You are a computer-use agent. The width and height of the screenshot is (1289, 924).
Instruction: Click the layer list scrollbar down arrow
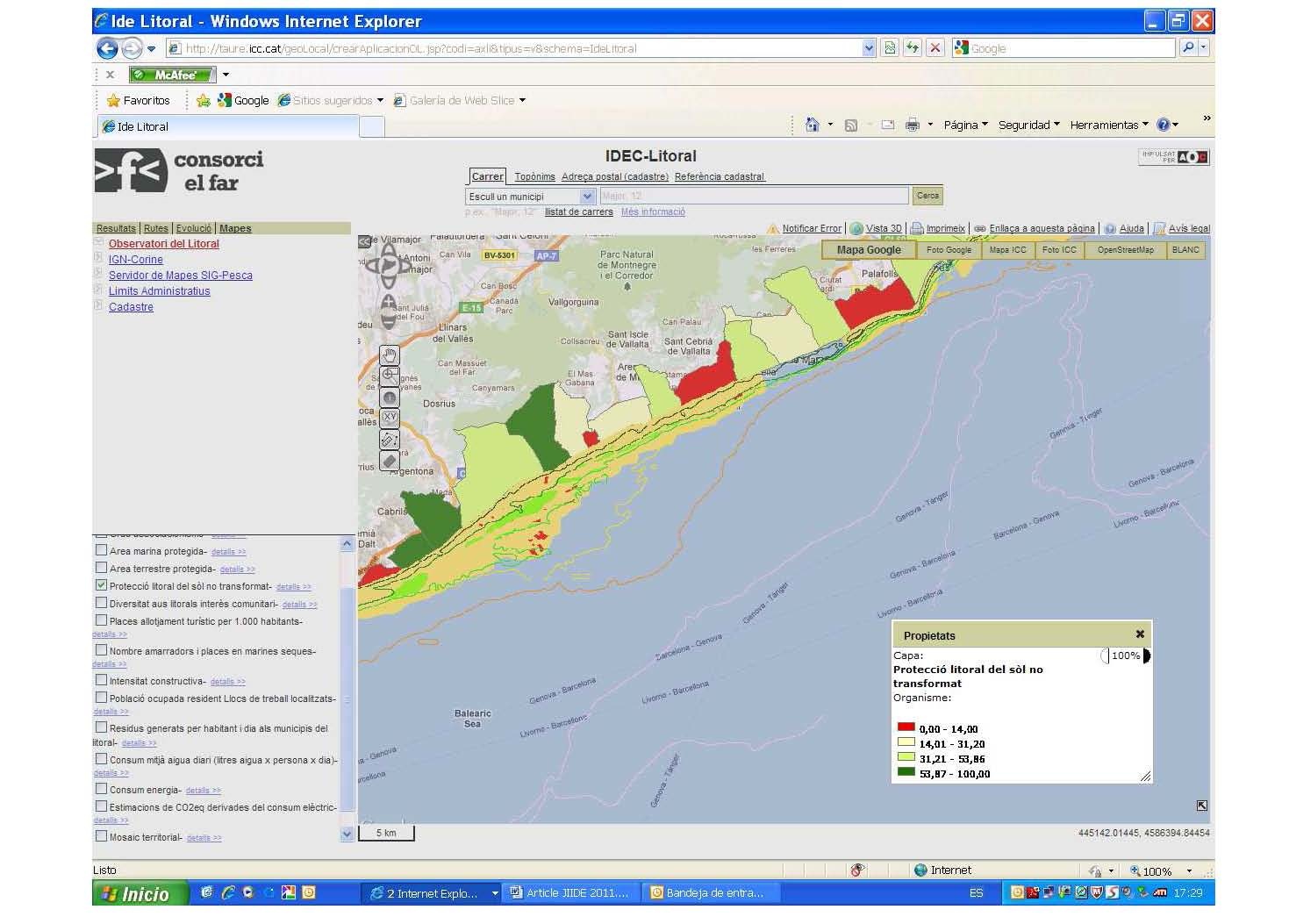pyautogui.click(x=347, y=834)
